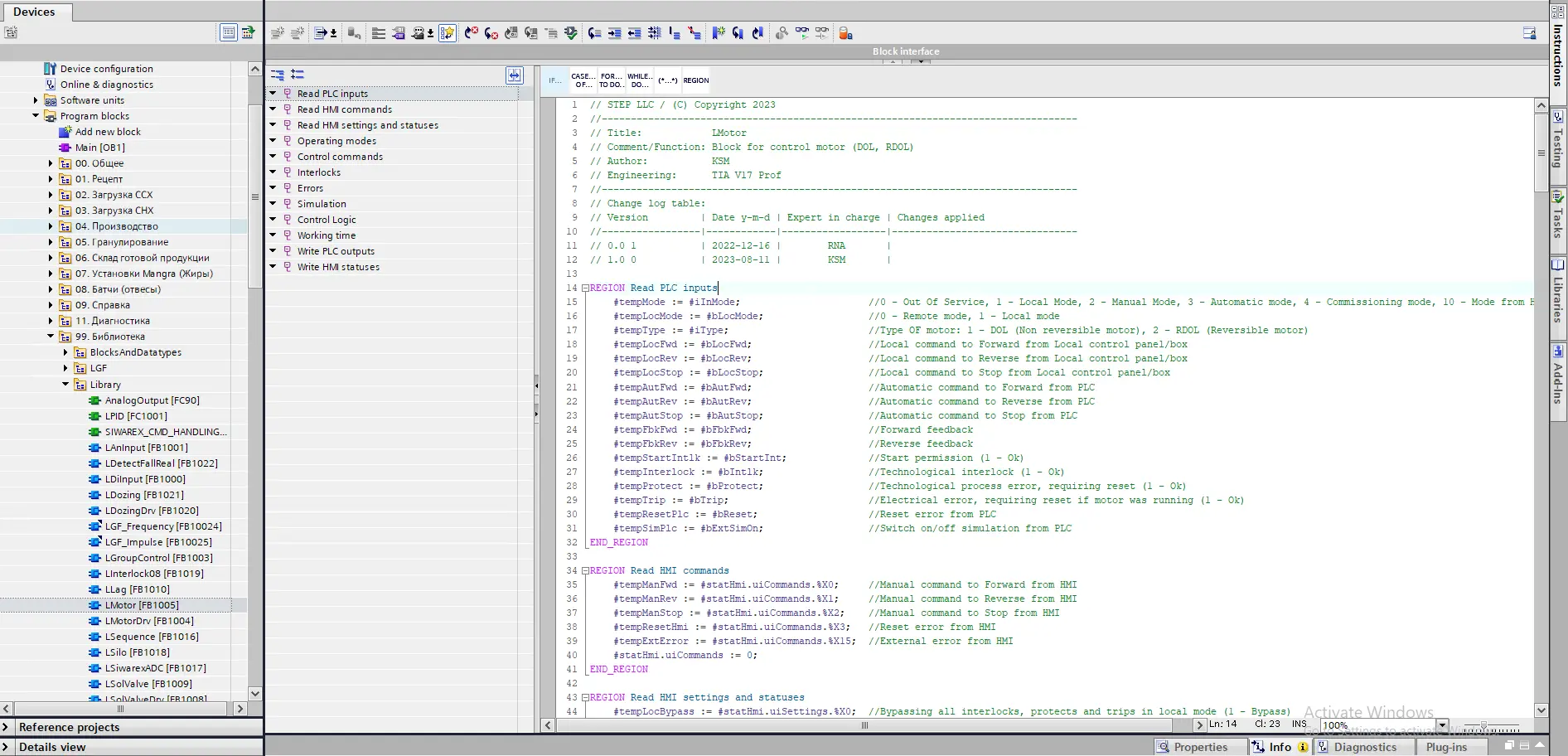This screenshot has height=756, width=1568.
Task: Expand the Software units tree node
Action: pyautogui.click(x=36, y=100)
